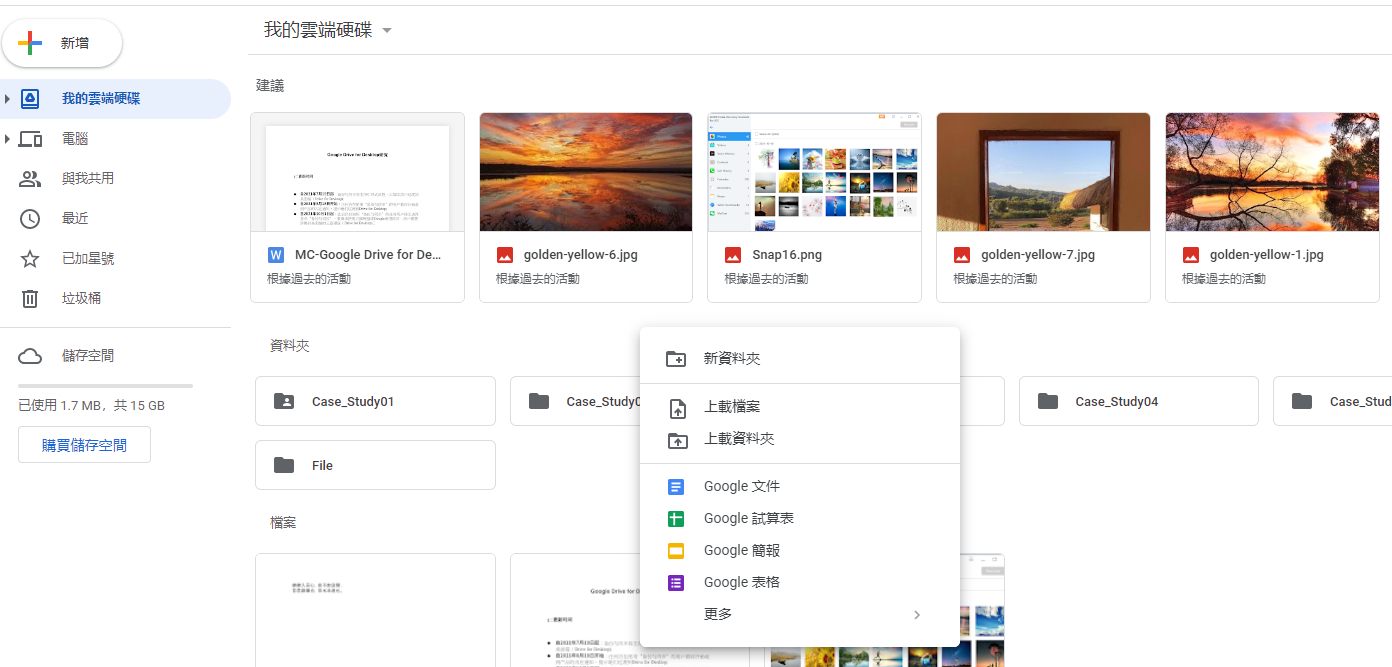This screenshot has width=1392, height=667.
Task: Open the Case_Study04 folder
Action: (x=1138, y=401)
